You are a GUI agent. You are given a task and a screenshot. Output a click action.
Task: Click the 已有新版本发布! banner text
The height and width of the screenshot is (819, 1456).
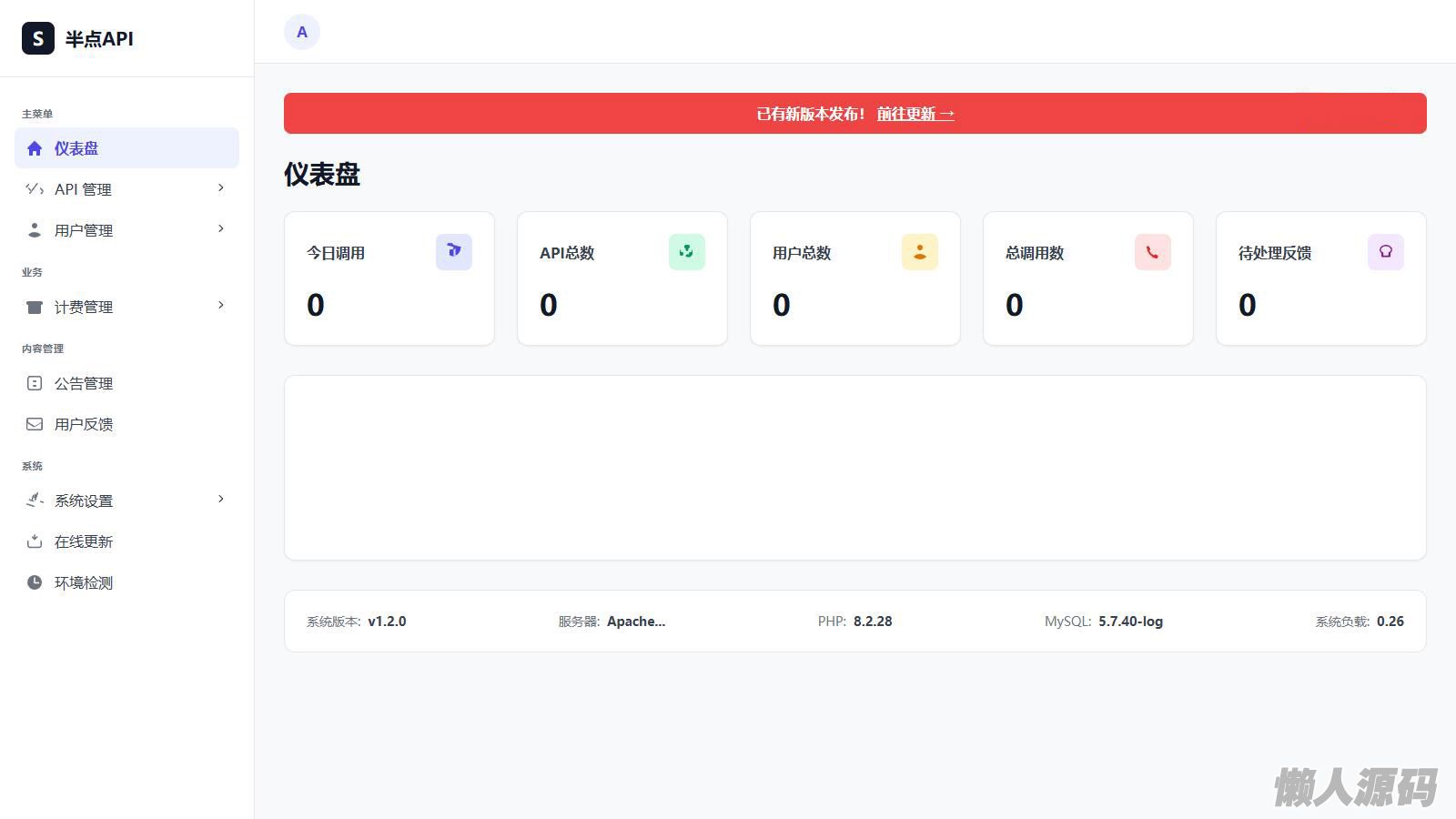point(811,114)
